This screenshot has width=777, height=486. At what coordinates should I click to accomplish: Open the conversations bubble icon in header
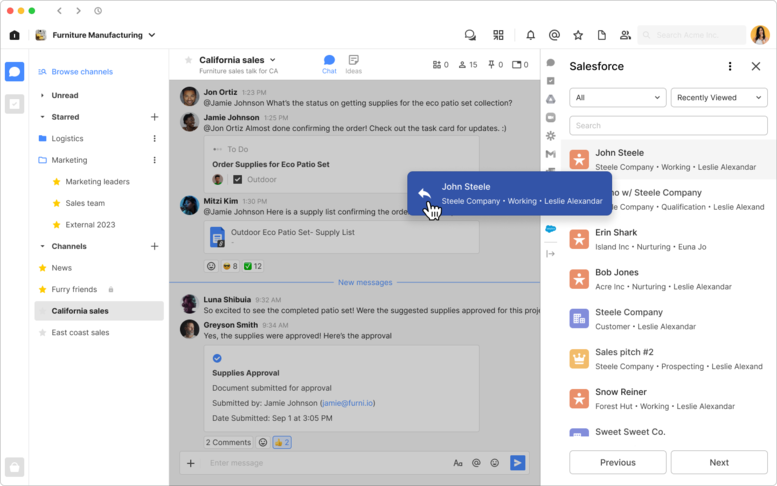click(470, 35)
